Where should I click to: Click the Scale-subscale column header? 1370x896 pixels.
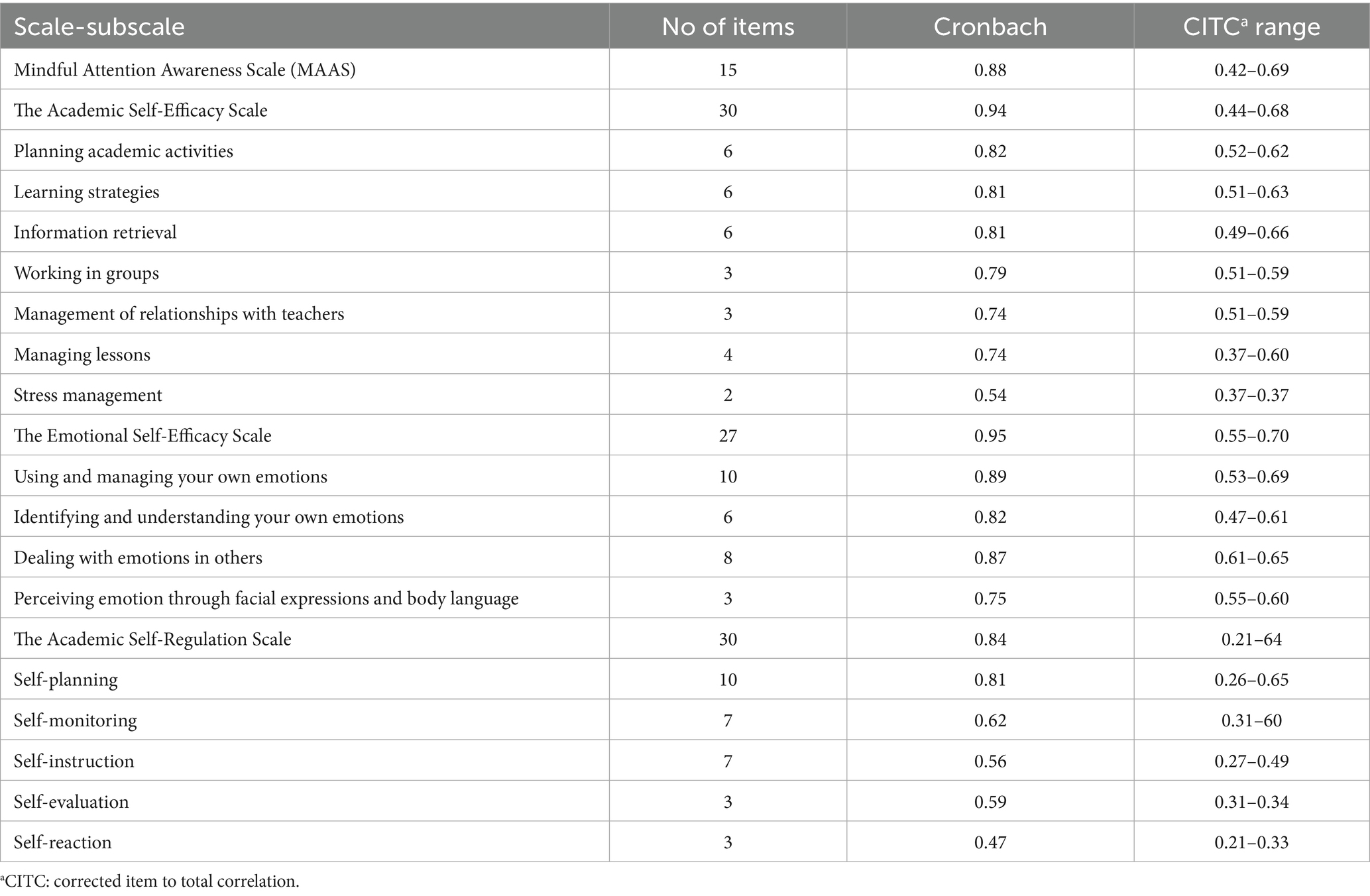click(99, 27)
